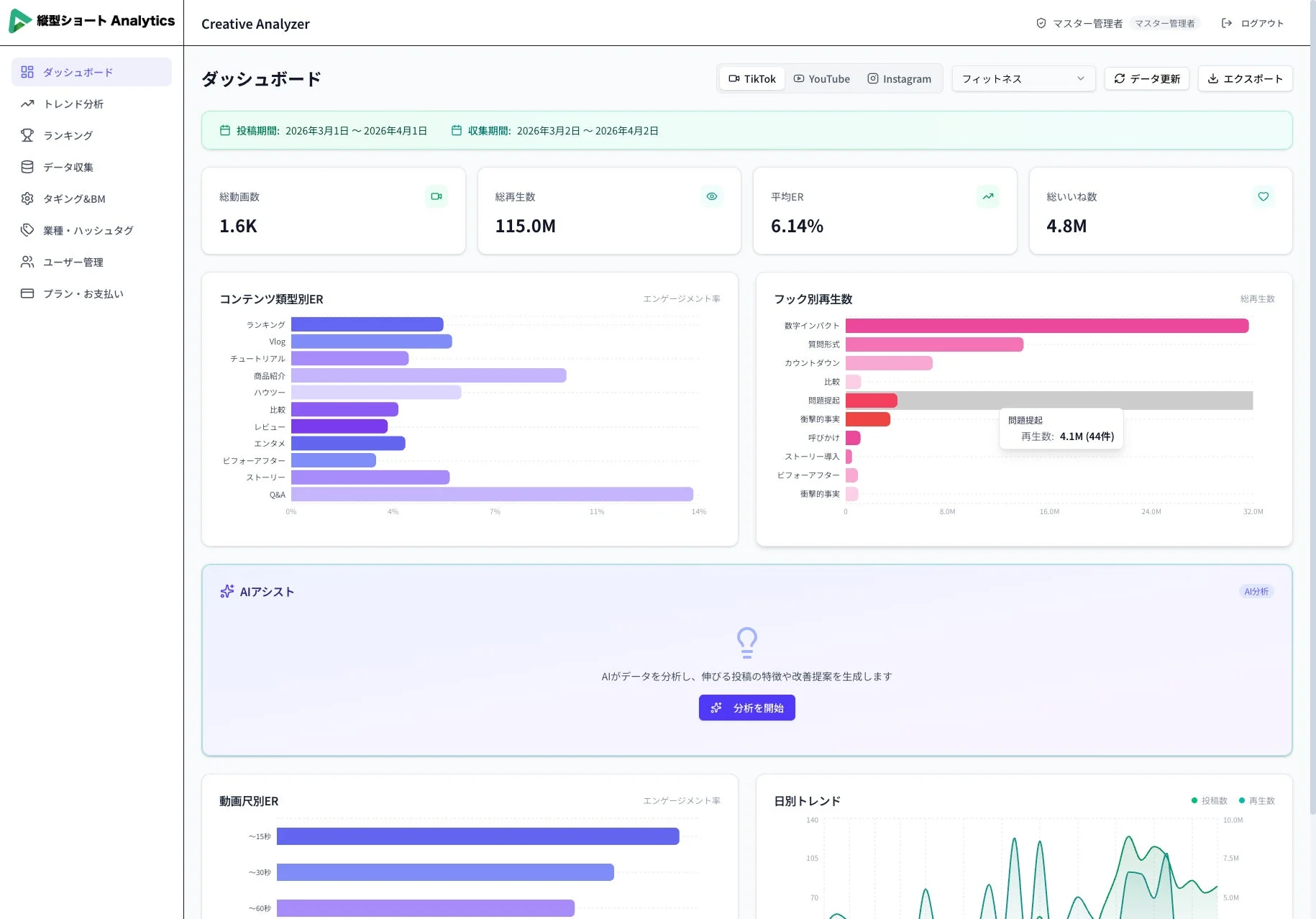Image resolution: width=1316 pixels, height=919 pixels.
Task: Switch to the YouTube platform tab
Action: [x=821, y=78]
